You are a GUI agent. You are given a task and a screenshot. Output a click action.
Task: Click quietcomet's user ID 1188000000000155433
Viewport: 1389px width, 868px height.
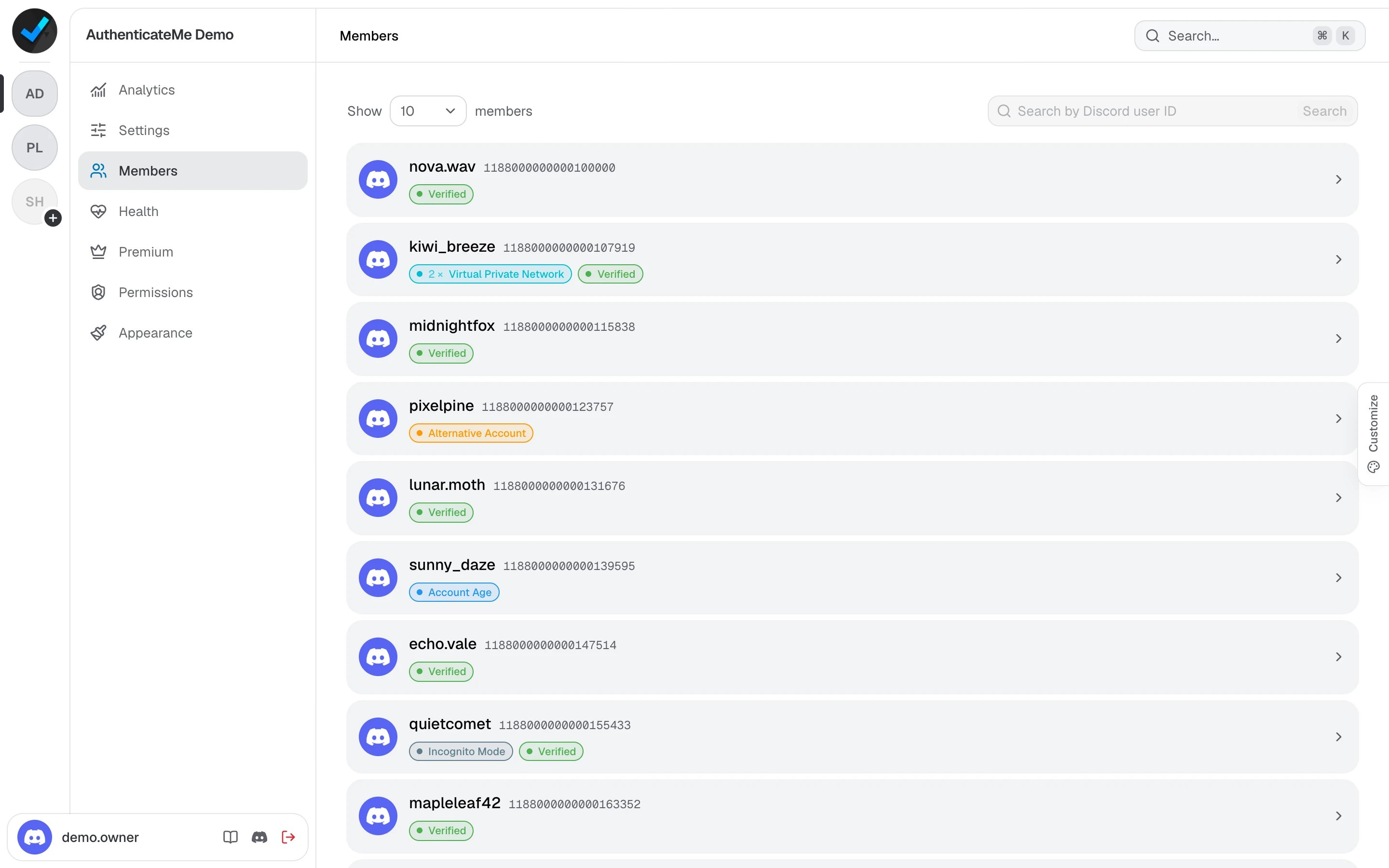pos(565,725)
